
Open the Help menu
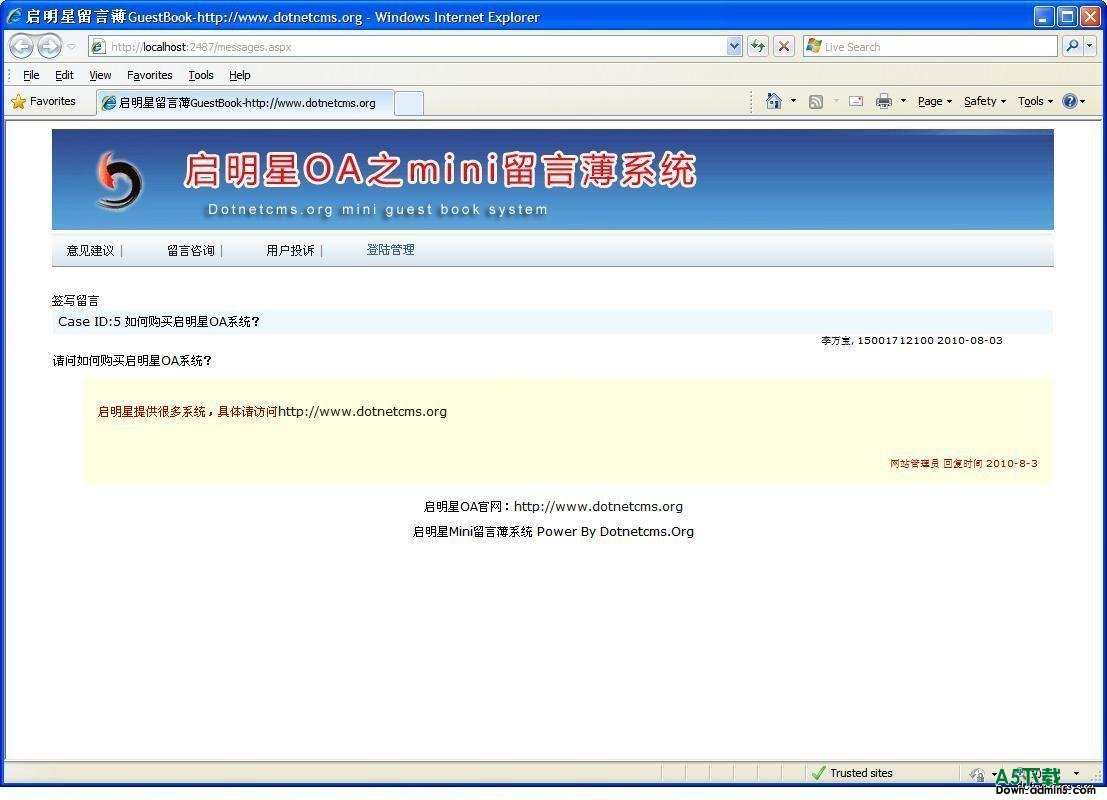(x=239, y=75)
